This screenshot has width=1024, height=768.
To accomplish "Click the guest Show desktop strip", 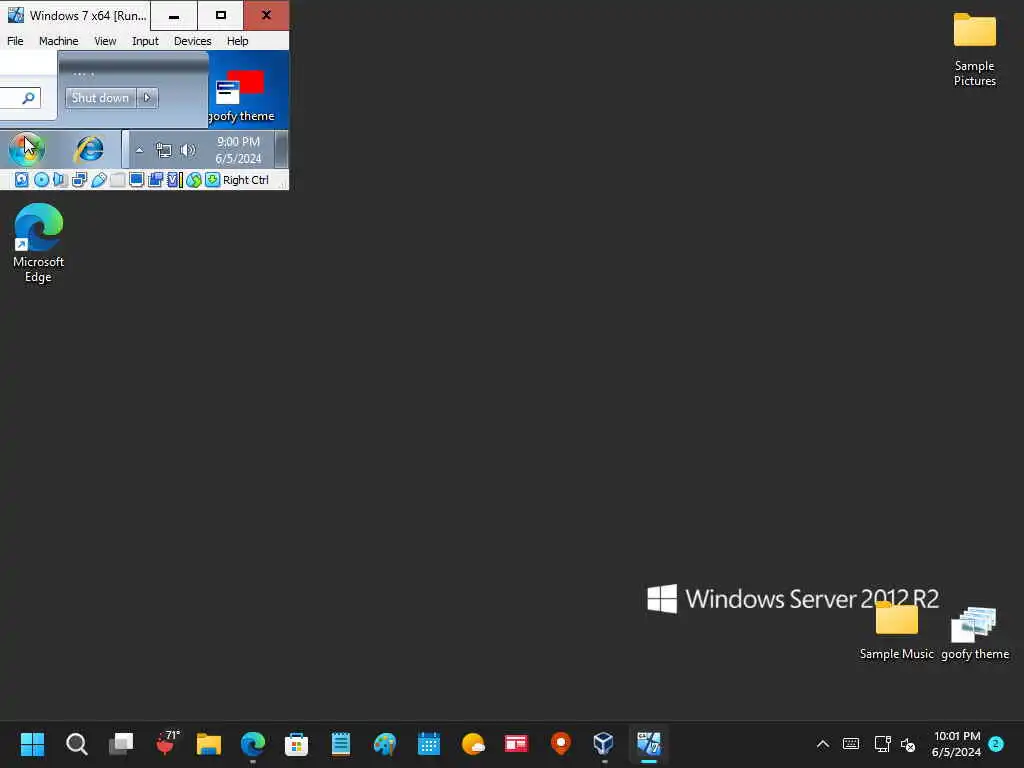I will coord(281,149).
